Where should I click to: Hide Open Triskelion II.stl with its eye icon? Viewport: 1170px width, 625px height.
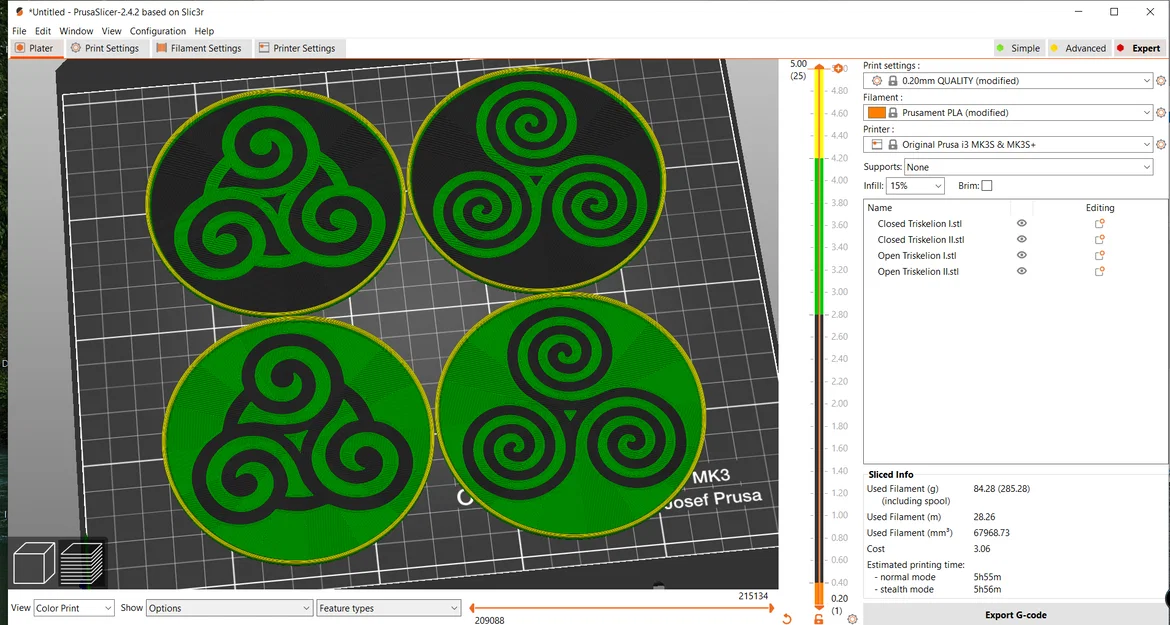[1022, 271]
